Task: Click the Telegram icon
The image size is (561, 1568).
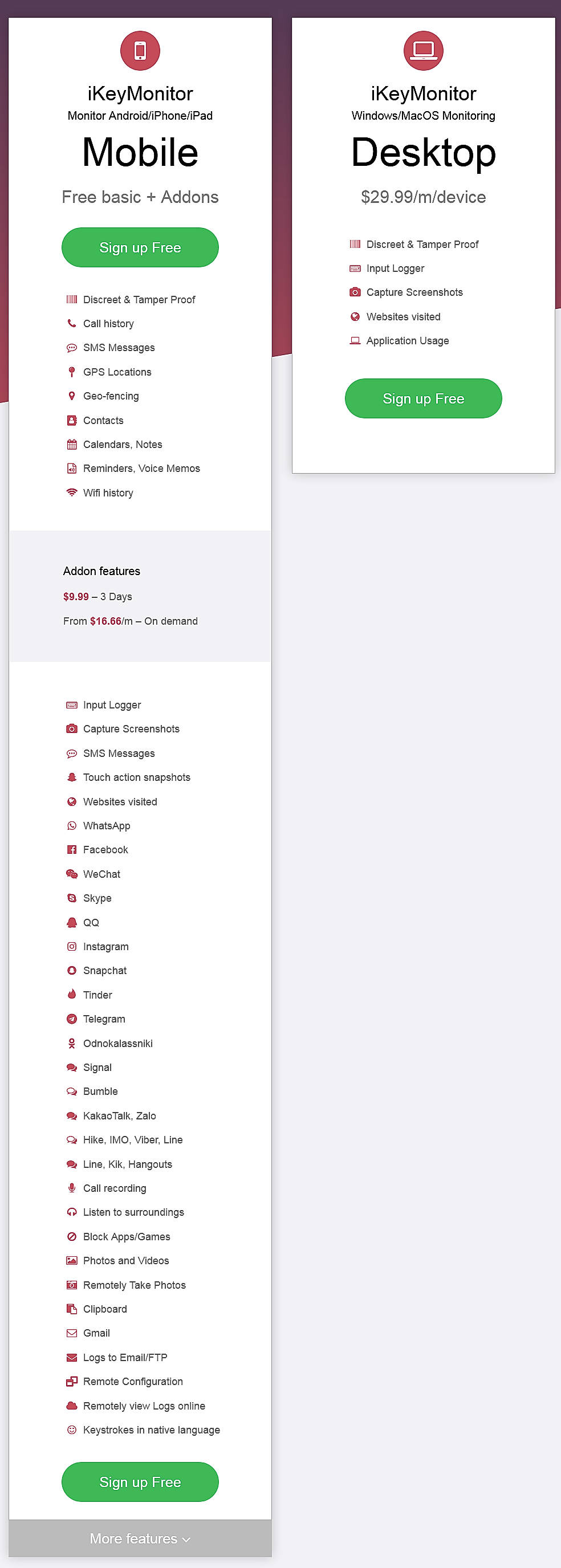Action: click(x=71, y=1019)
